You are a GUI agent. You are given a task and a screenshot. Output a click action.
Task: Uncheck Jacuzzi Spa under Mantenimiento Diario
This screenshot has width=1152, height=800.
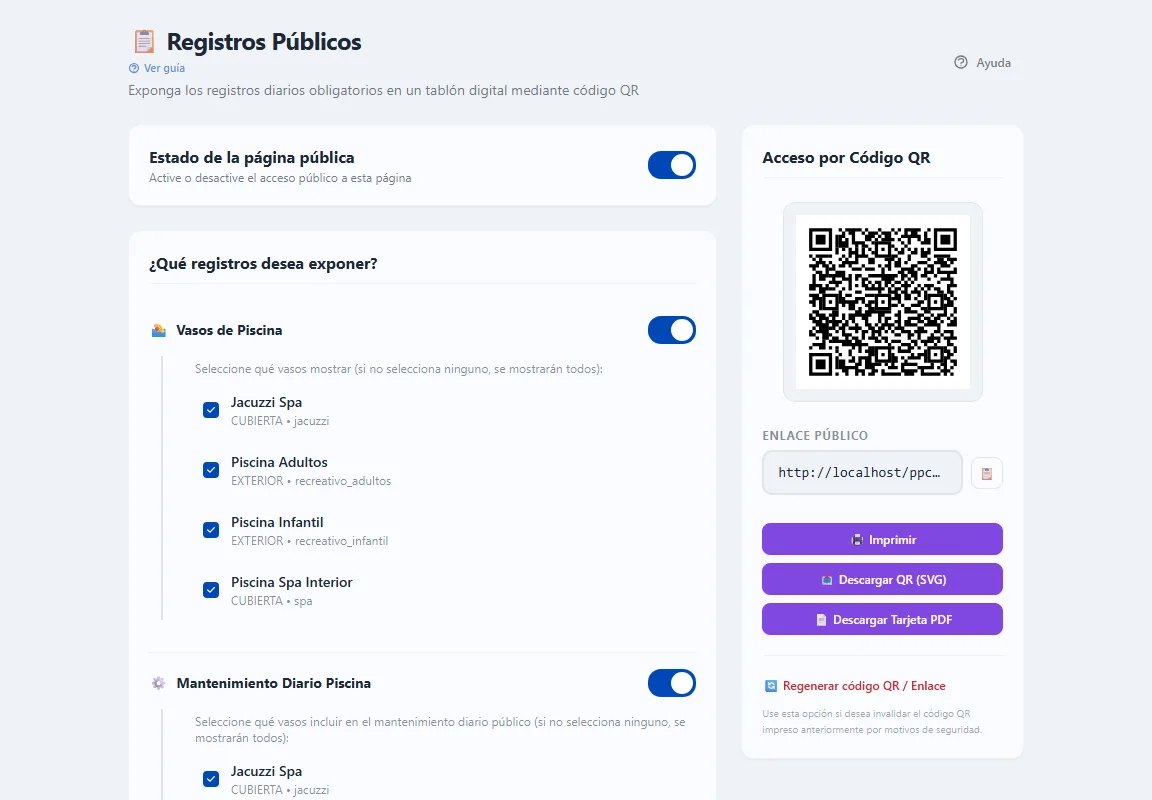pos(211,779)
